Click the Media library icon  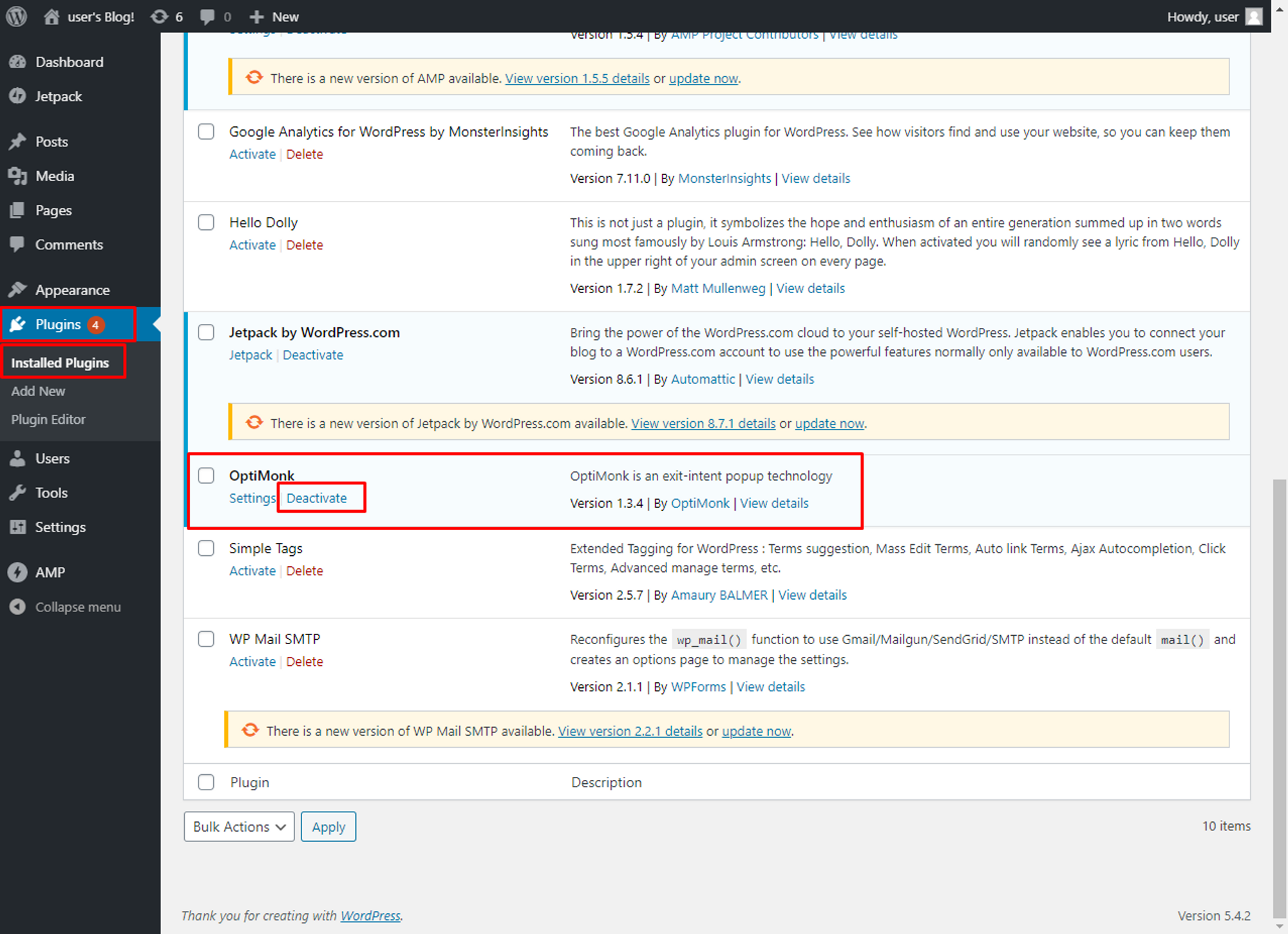tap(18, 176)
